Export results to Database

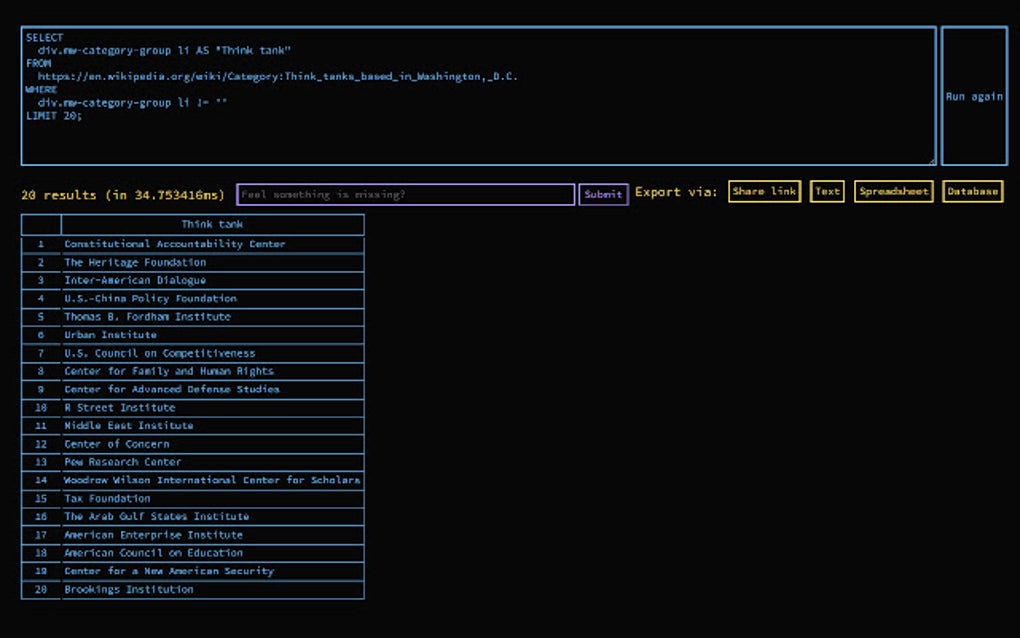tap(973, 191)
